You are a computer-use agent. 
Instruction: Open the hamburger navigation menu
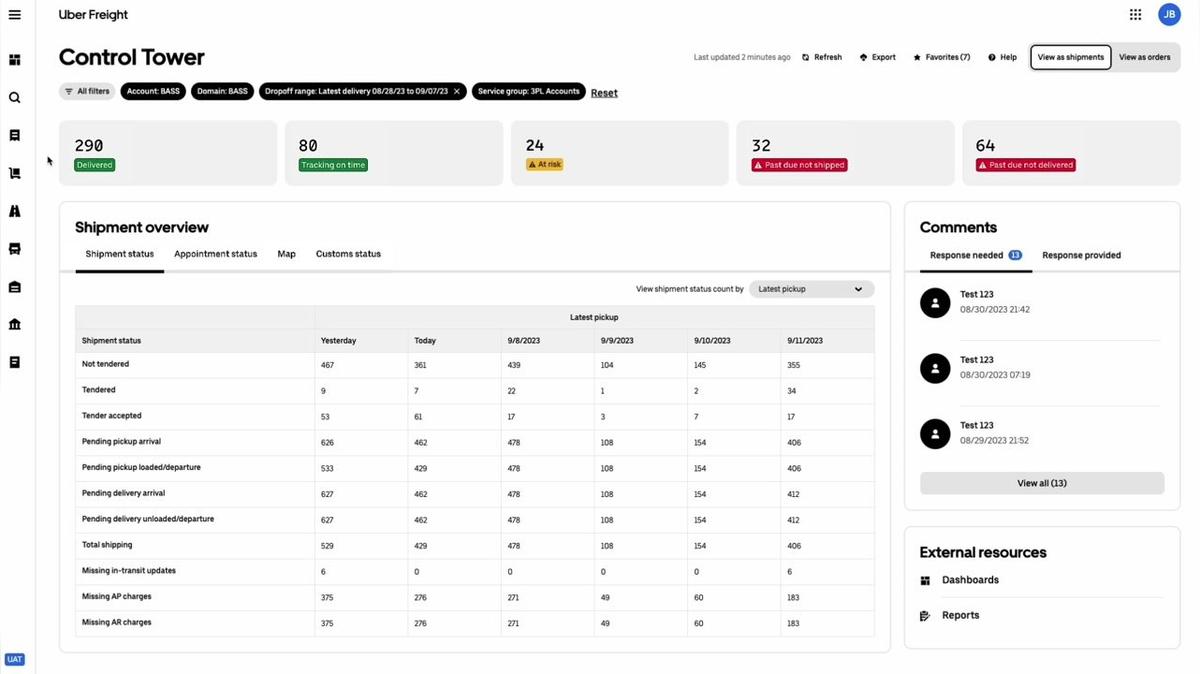(x=14, y=15)
